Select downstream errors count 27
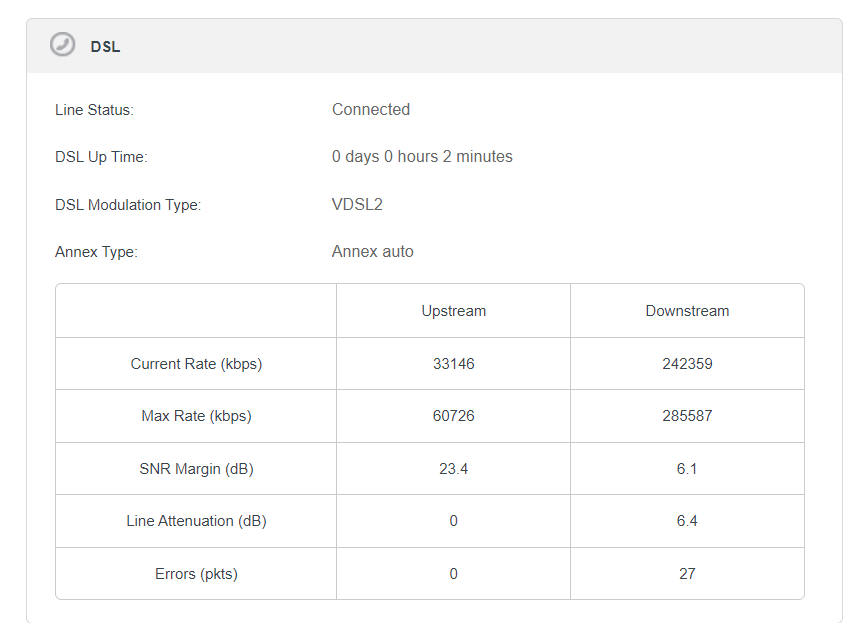The height and width of the screenshot is (623, 855). click(687, 574)
